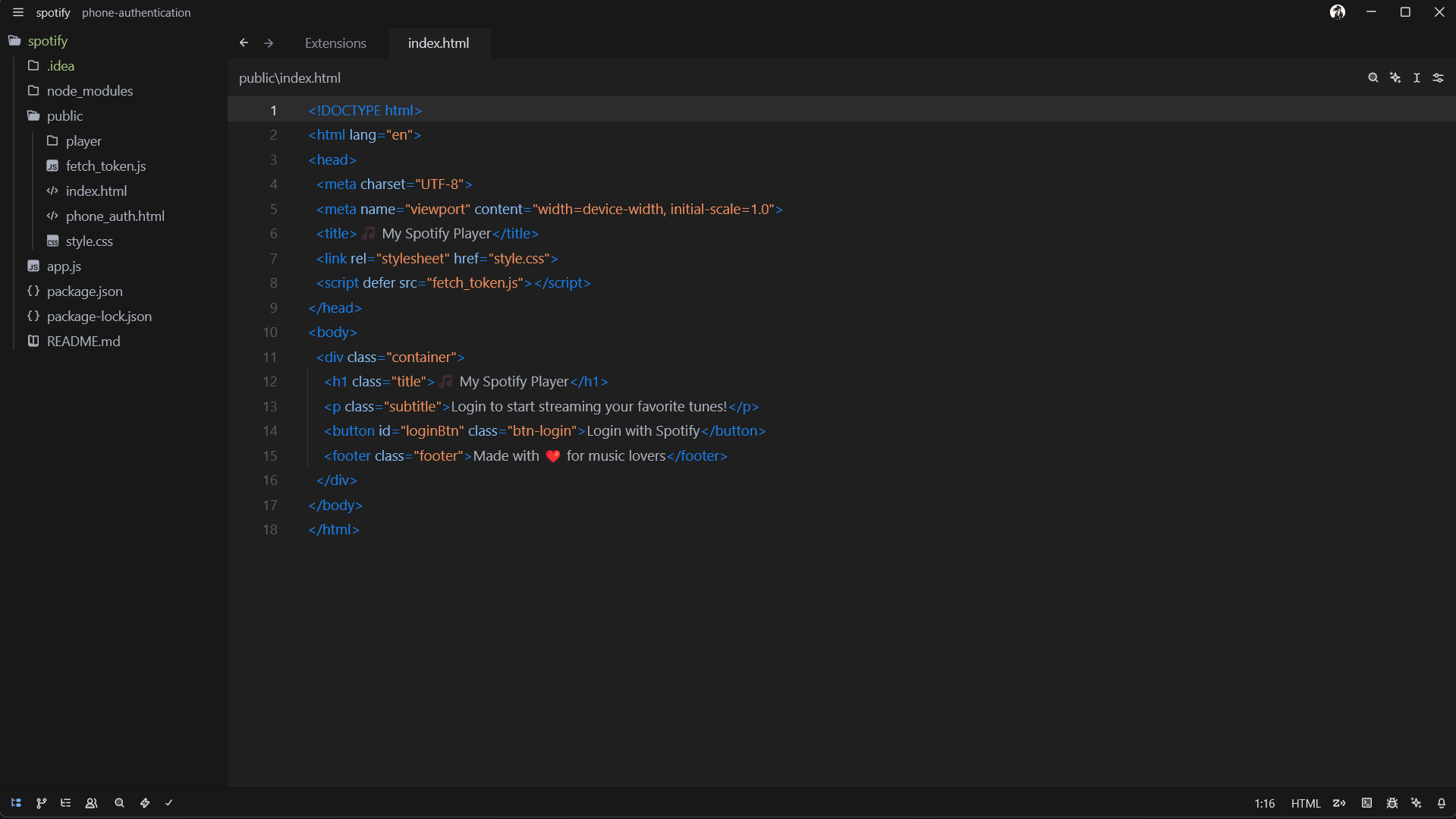Open the AI assistant sparkles icon bottom right
The width and height of the screenshot is (1456, 819).
click(x=1417, y=803)
